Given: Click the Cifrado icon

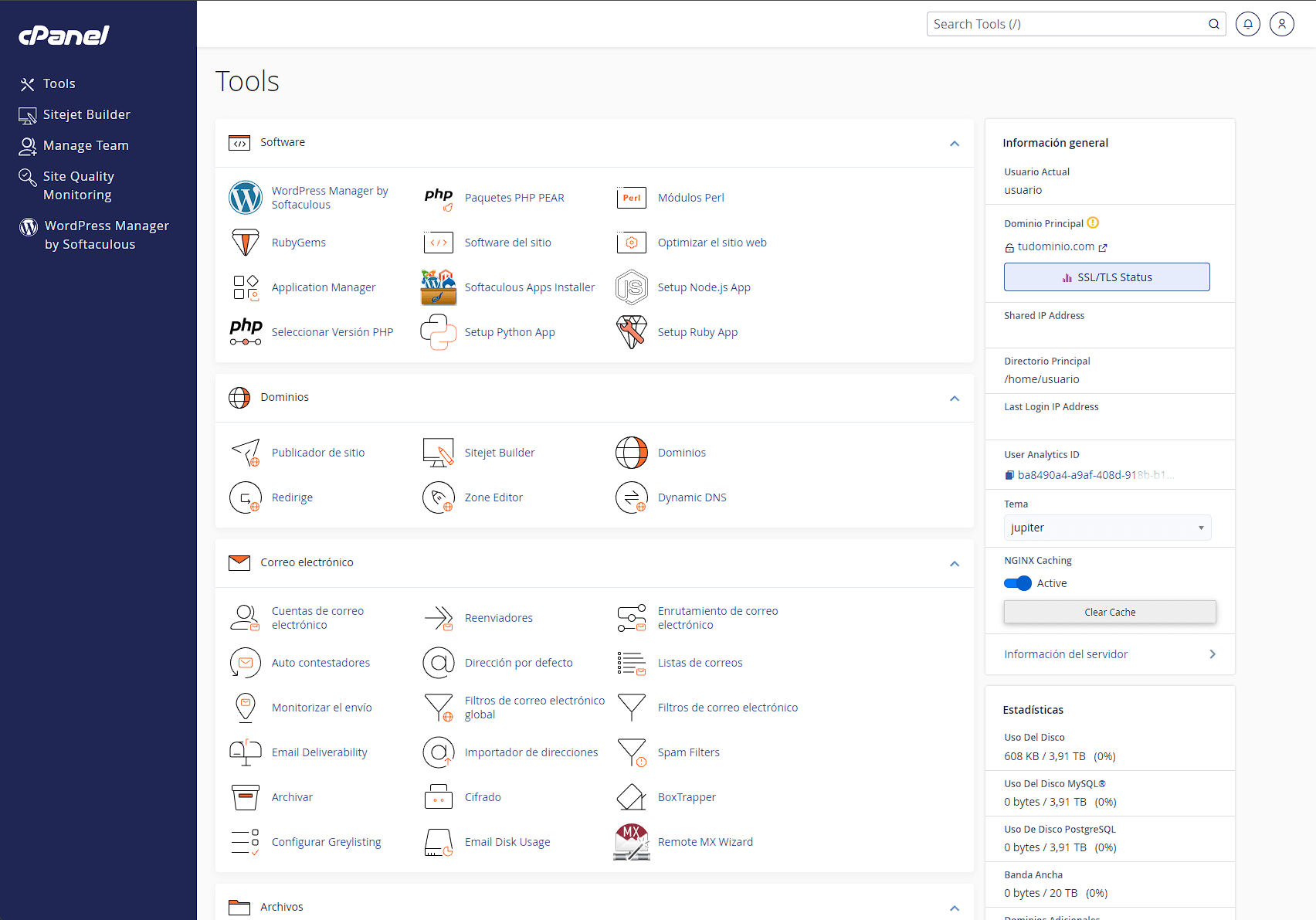Looking at the screenshot, I should [x=439, y=797].
